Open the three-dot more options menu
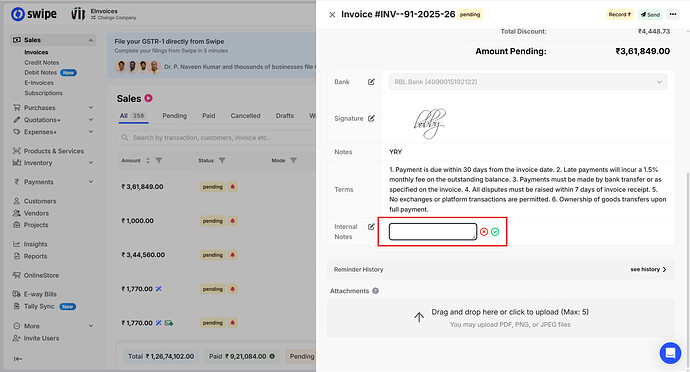The image size is (690, 372). click(x=673, y=15)
